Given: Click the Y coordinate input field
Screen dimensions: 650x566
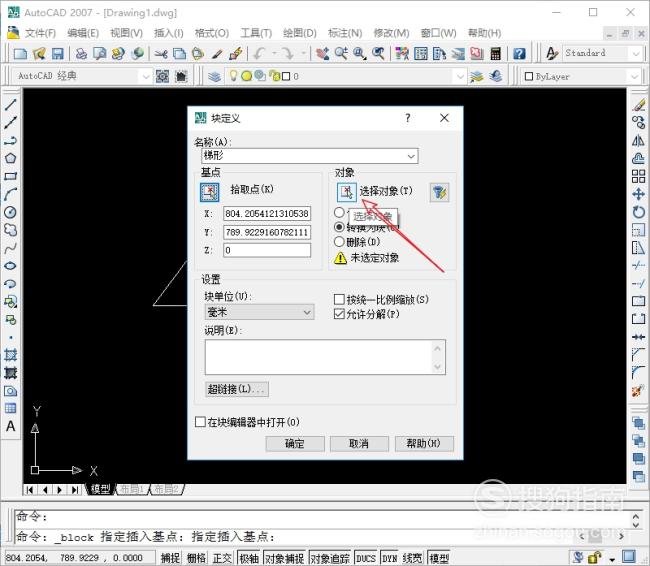Looking at the screenshot, I should click(267, 232).
